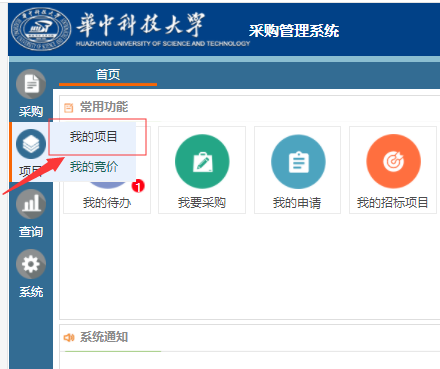Image resolution: width=440 pixels, height=369 pixels.
Task: Open the 采购 sidebar document icon
Action: (31, 84)
